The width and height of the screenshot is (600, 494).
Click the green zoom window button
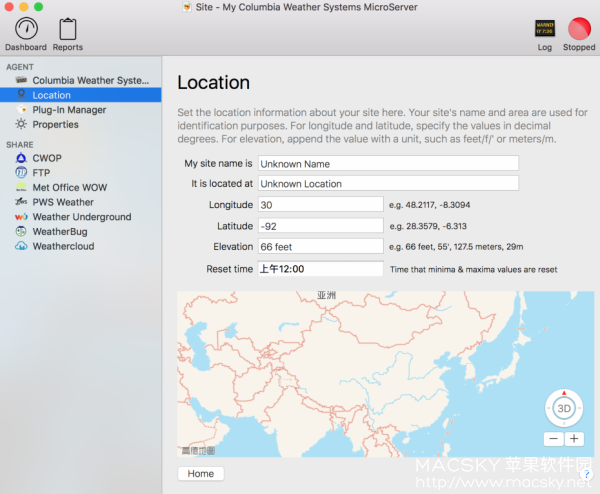tap(39, 7)
